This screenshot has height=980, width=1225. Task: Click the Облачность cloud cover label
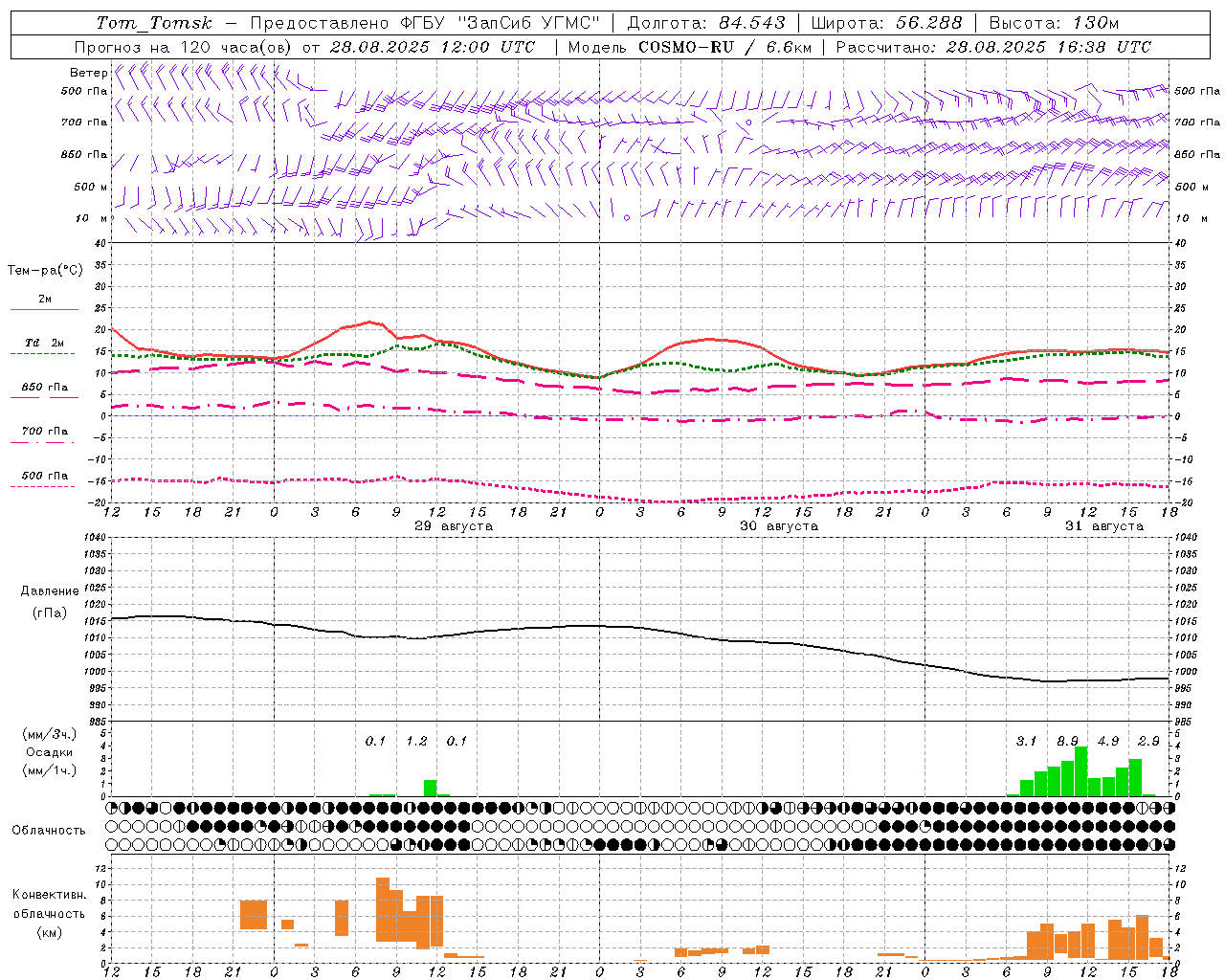(x=49, y=830)
